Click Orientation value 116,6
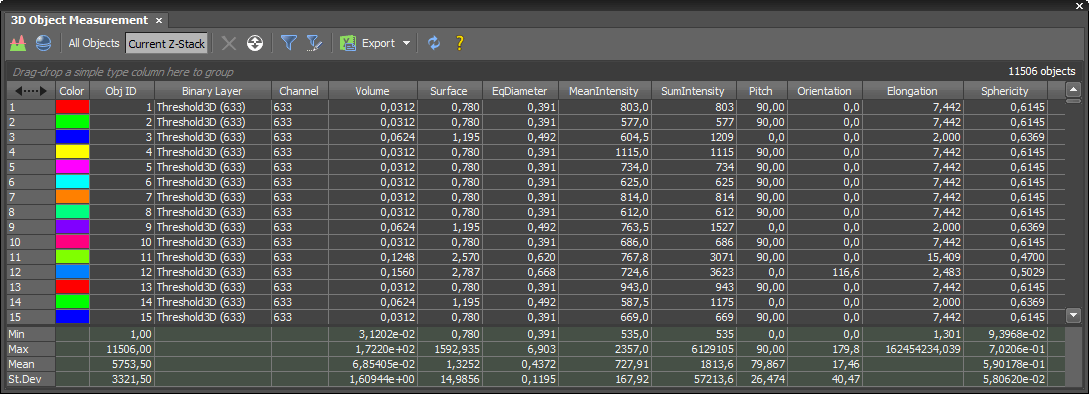 (x=845, y=272)
